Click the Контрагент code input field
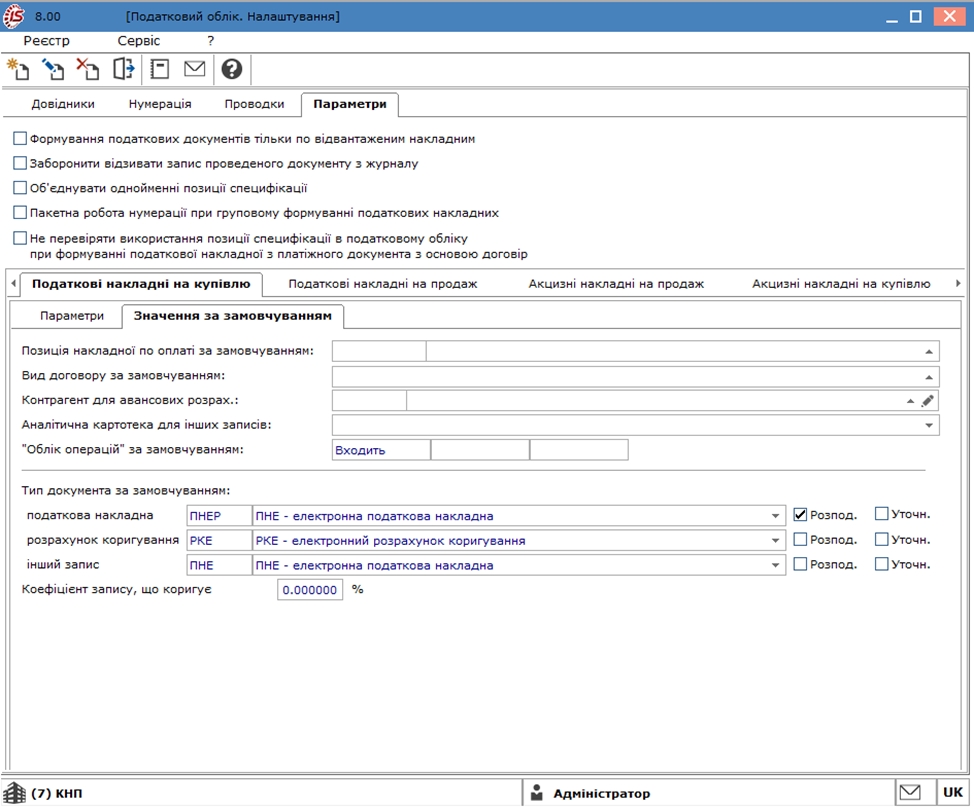Screen dimensions: 974x809 [x=370, y=401]
